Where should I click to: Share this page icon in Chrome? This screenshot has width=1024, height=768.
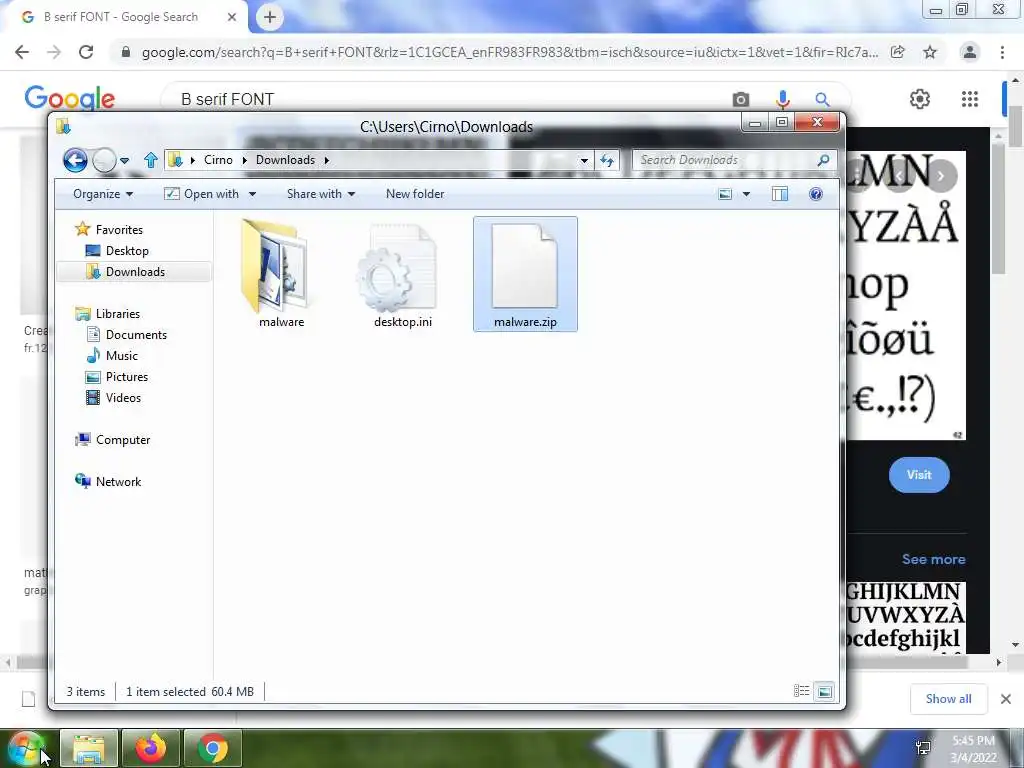click(x=898, y=52)
